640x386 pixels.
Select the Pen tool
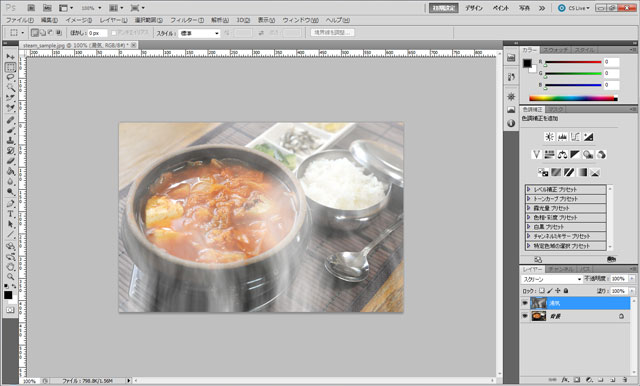10,204
